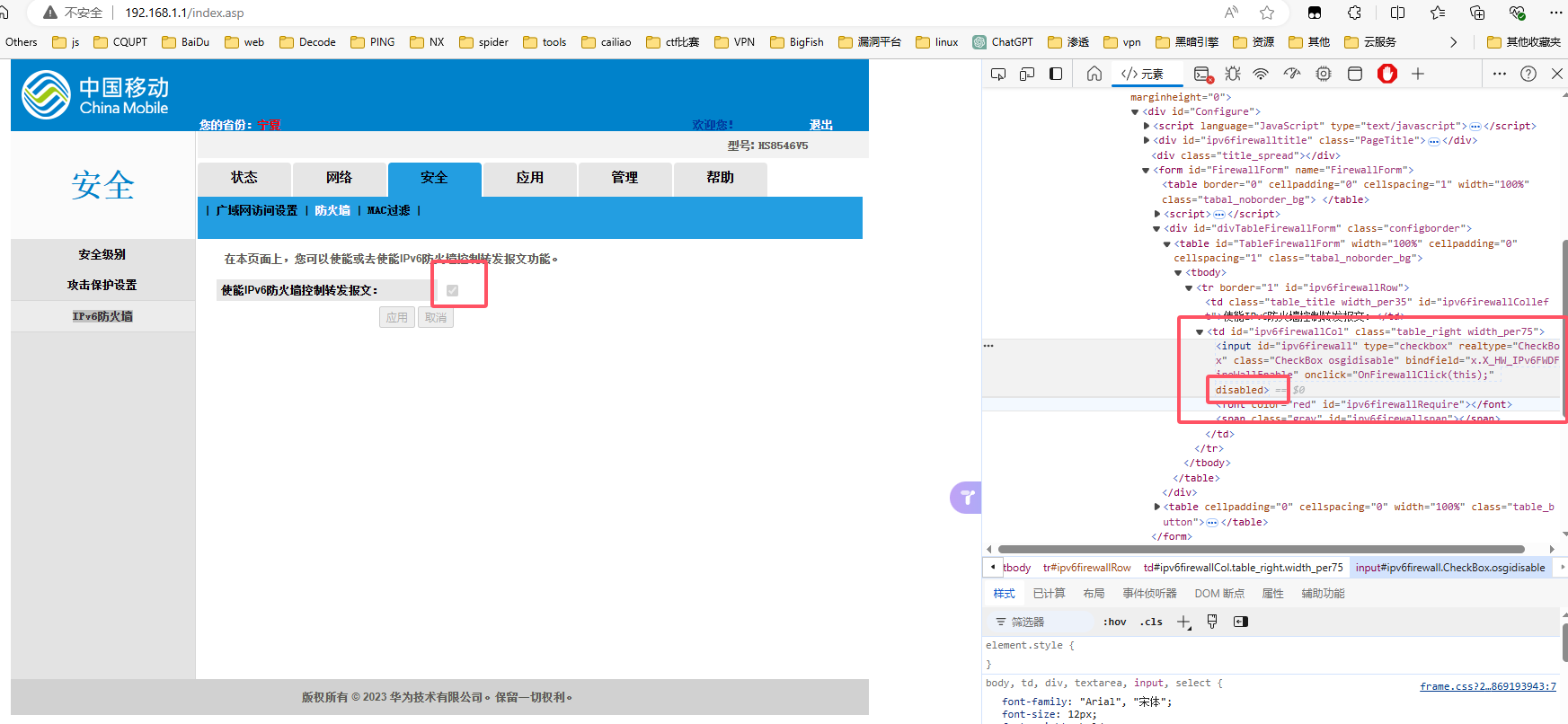This screenshot has width=1568, height=724.
Task: Open the 其他收藏夹 bookmarks folder
Action: point(1524,42)
